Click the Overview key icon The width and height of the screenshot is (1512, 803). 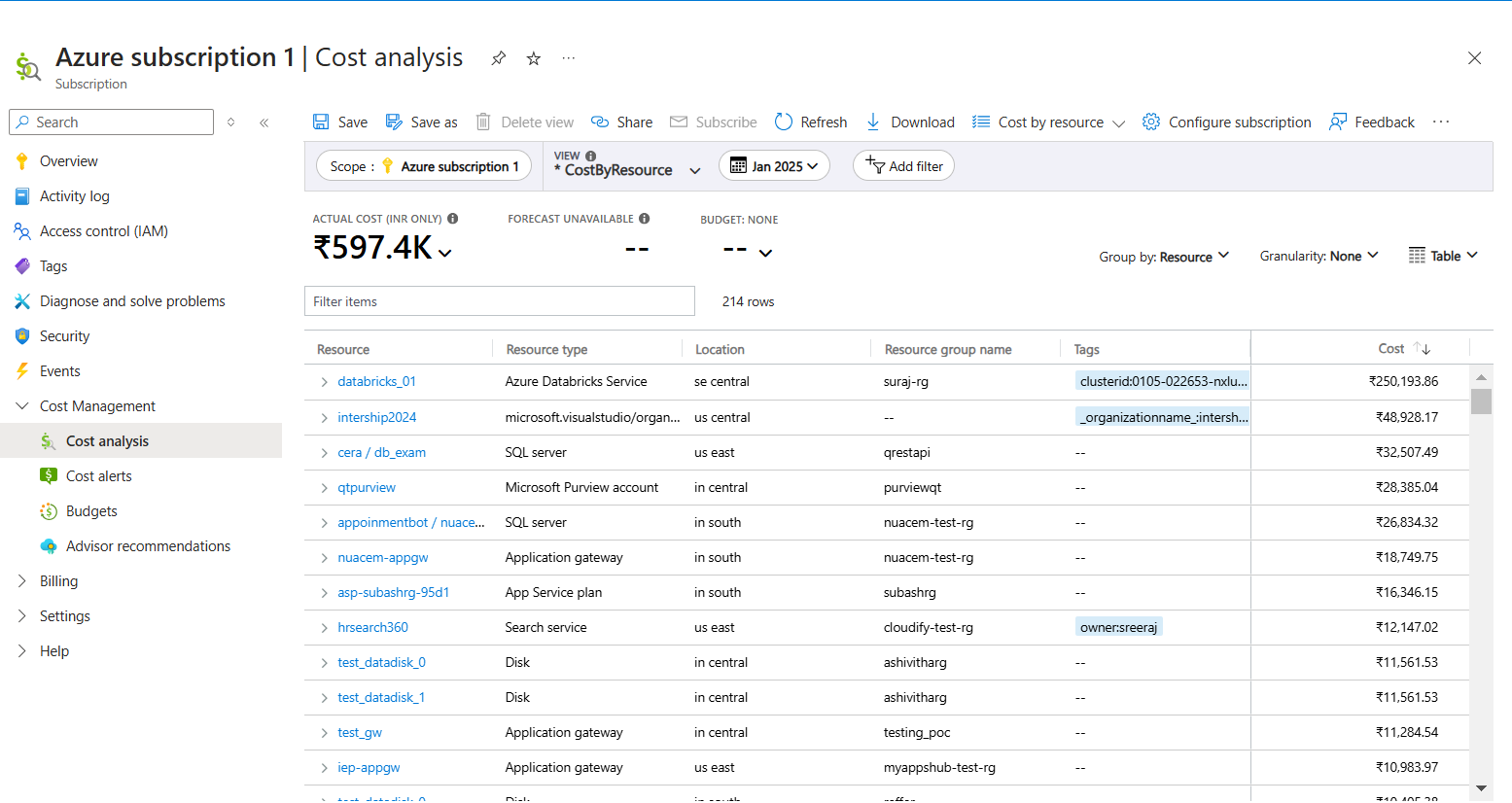[x=21, y=161]
